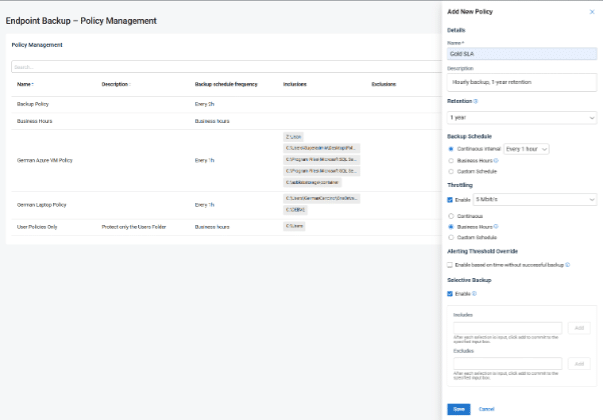Click the C:\Users tag in User Policies row
This screenshot has height=420, width=604.
pos(294,226)
